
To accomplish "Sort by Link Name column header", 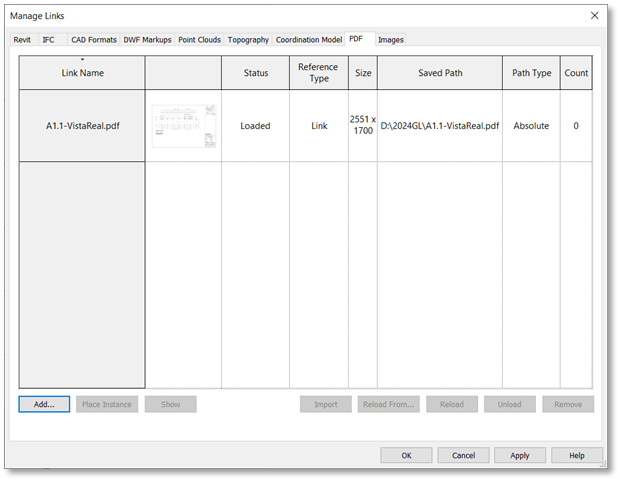I will (x=82, y=73).
